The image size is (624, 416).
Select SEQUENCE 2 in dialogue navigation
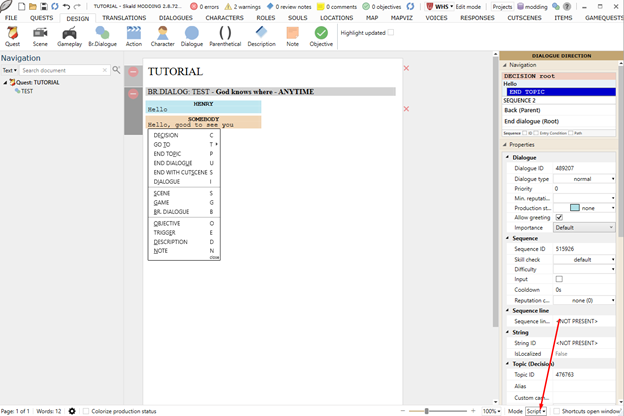tap(559, 100)
